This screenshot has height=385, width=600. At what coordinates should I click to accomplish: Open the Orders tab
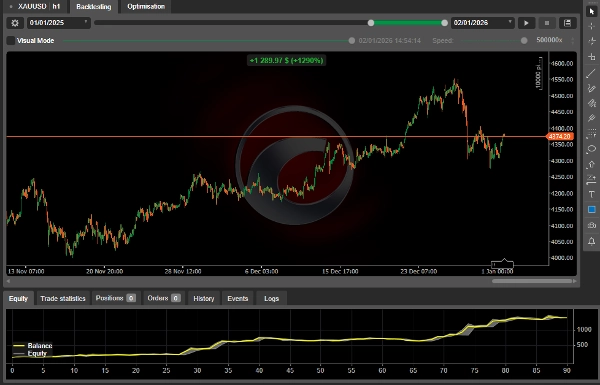[x=164, y=298]
